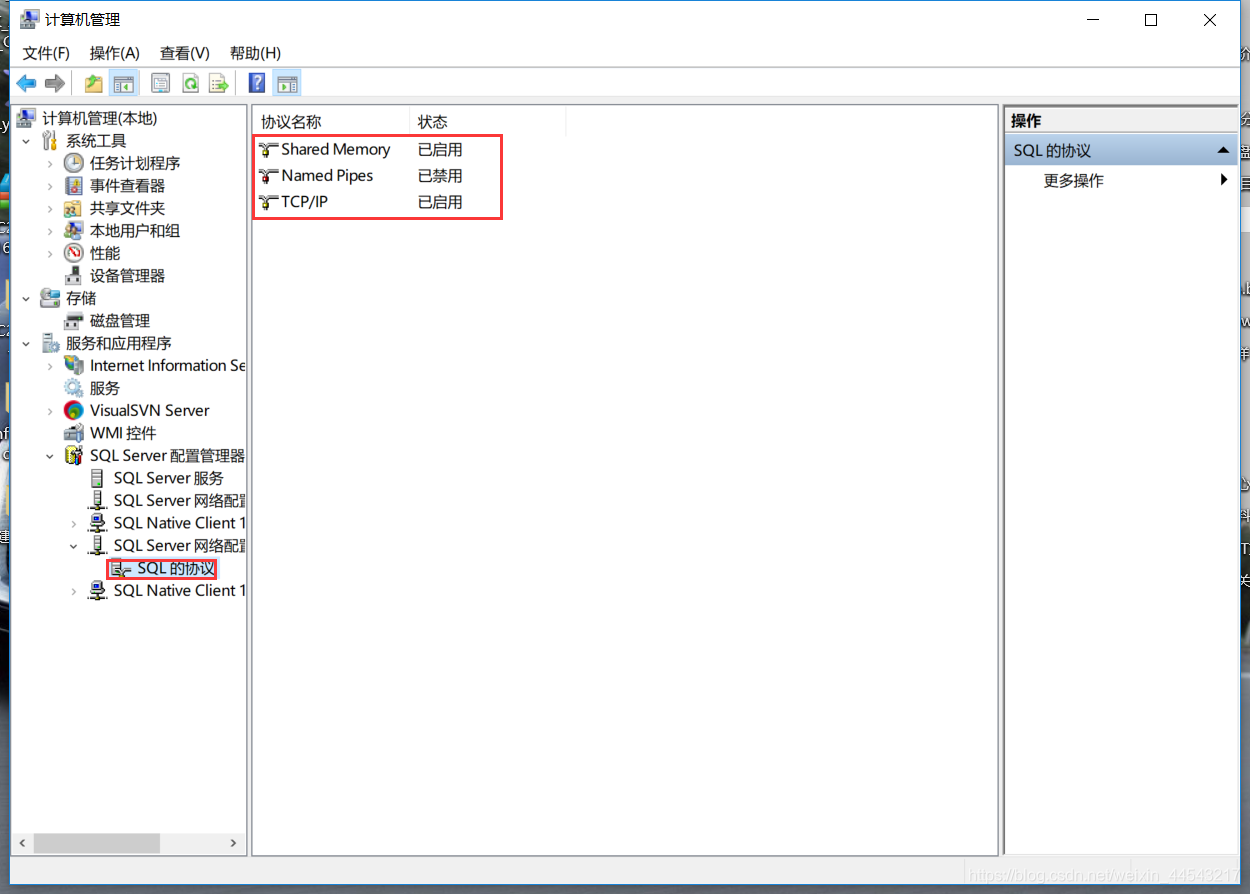This screenshot has width=1250, height=894.
Task: Select the SQL 的协议 tree node
Action: (x=176, y=568)
